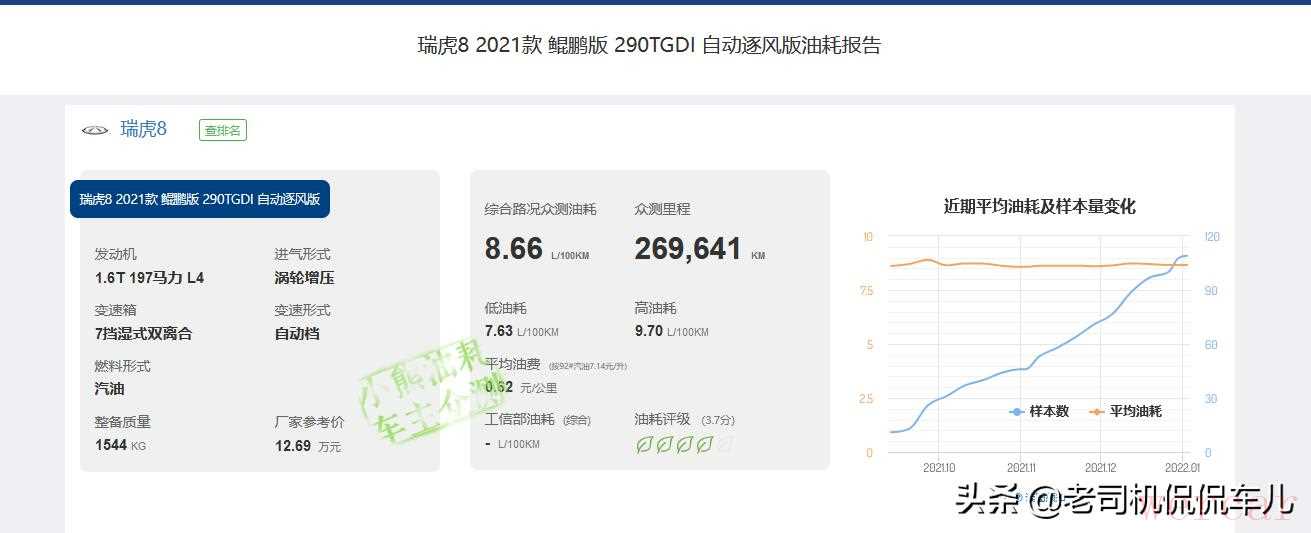Toggle the 平均油耗 series in chart legend
Viewport: 1311px width, 533px height.
[1135, 411]
